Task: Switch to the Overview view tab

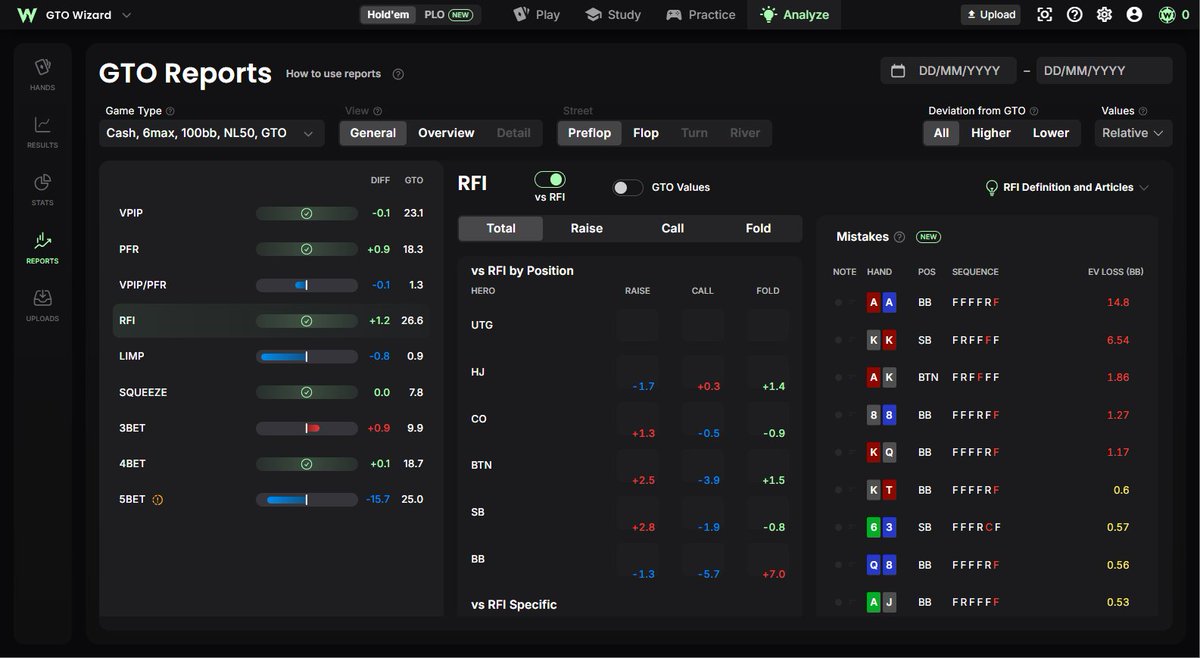Action: (x=446, y=133)
